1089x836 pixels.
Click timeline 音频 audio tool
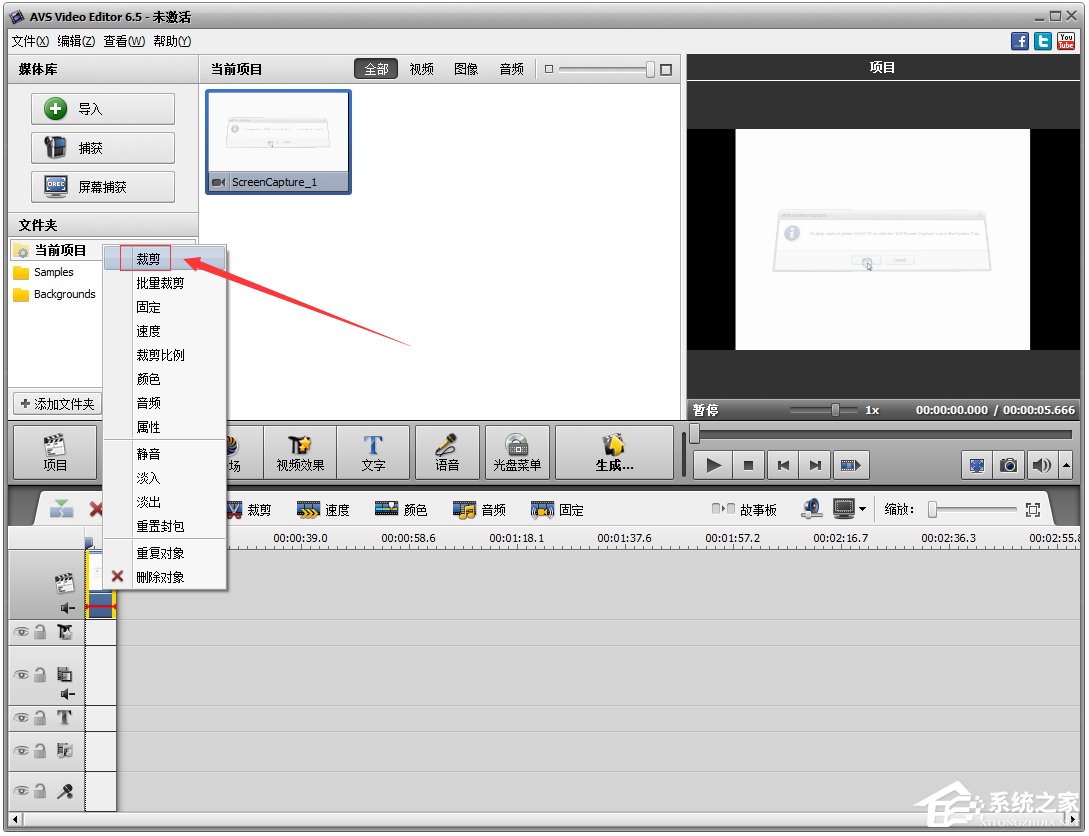click(x=479, y=510)
